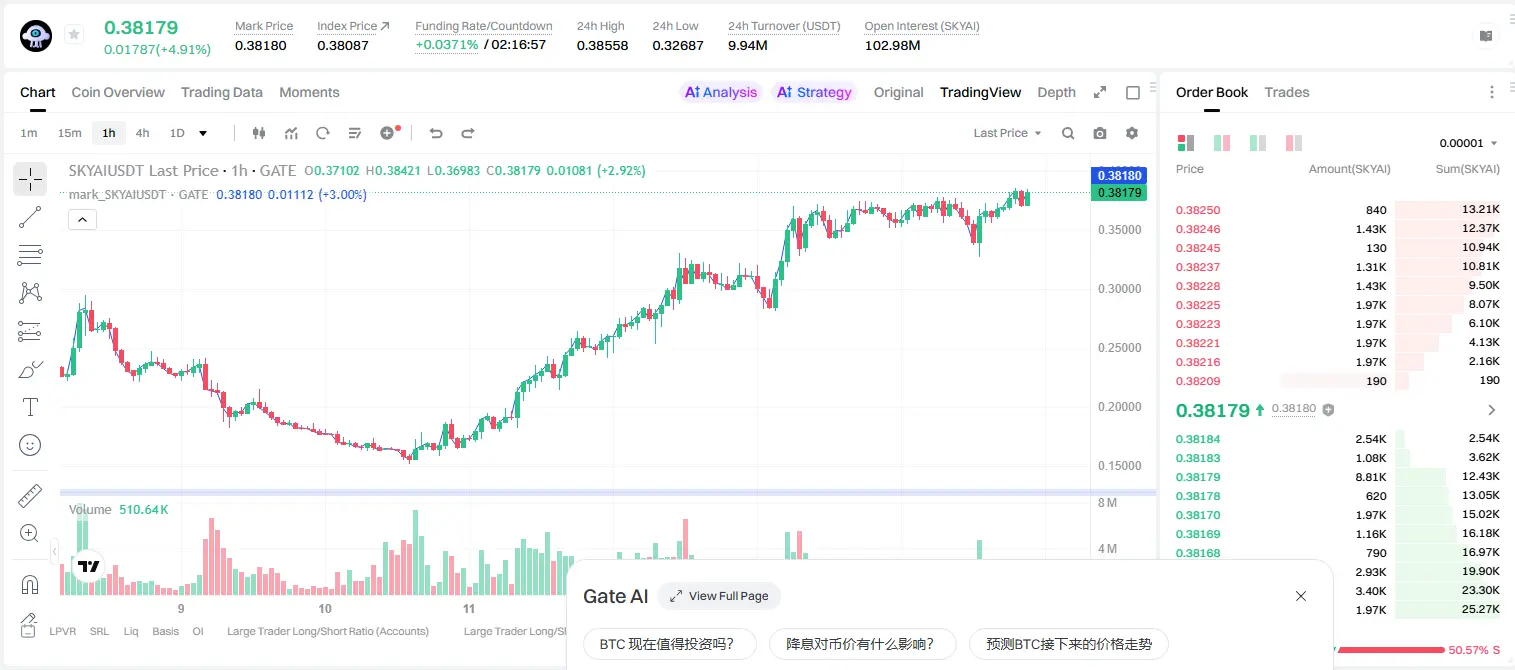The width and height of the screenshot is (1515, 670).
Task: Open the Index Price link
Action: [354, 26]
